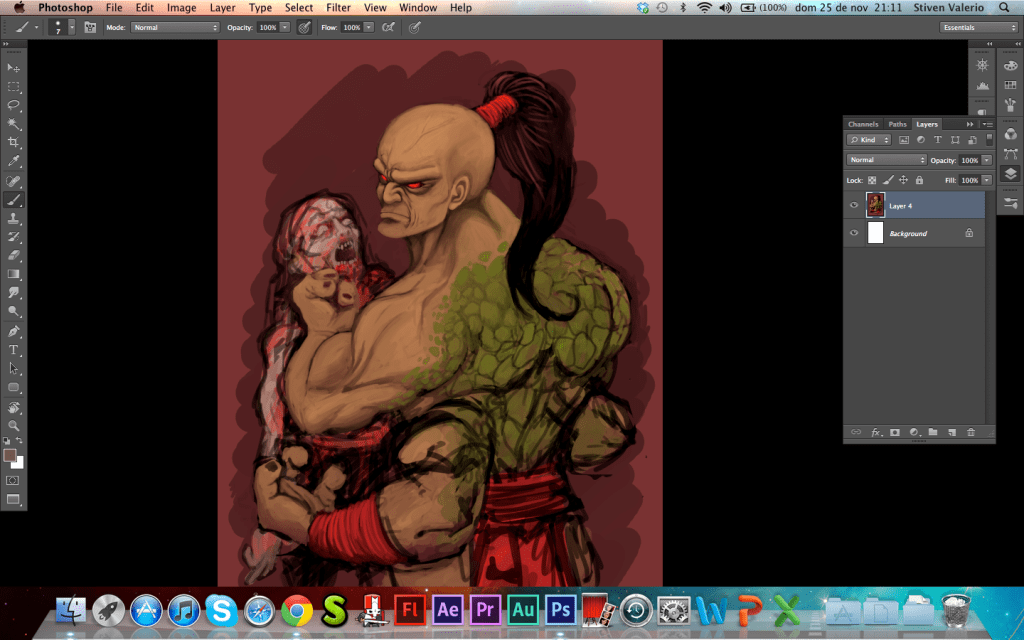Toggle lock transparent pixels in Layers panel

click(872, 180)
